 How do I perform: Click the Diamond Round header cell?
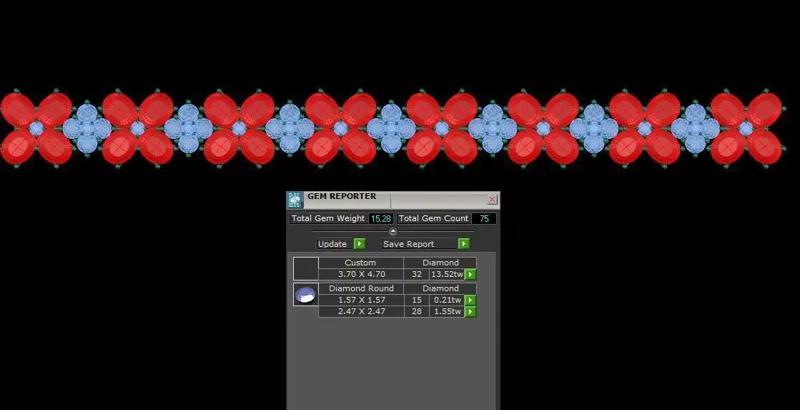(360, 288)
